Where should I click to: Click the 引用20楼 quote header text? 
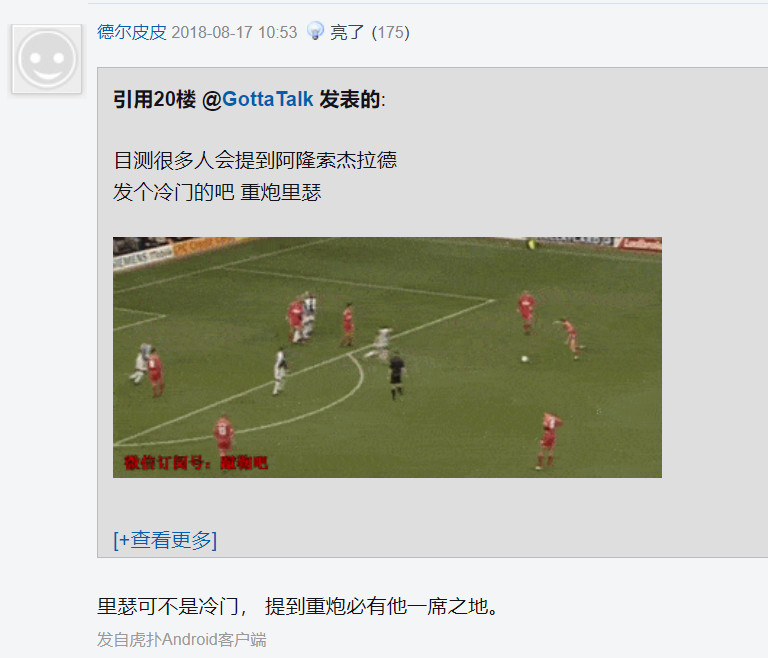[154, 99]
